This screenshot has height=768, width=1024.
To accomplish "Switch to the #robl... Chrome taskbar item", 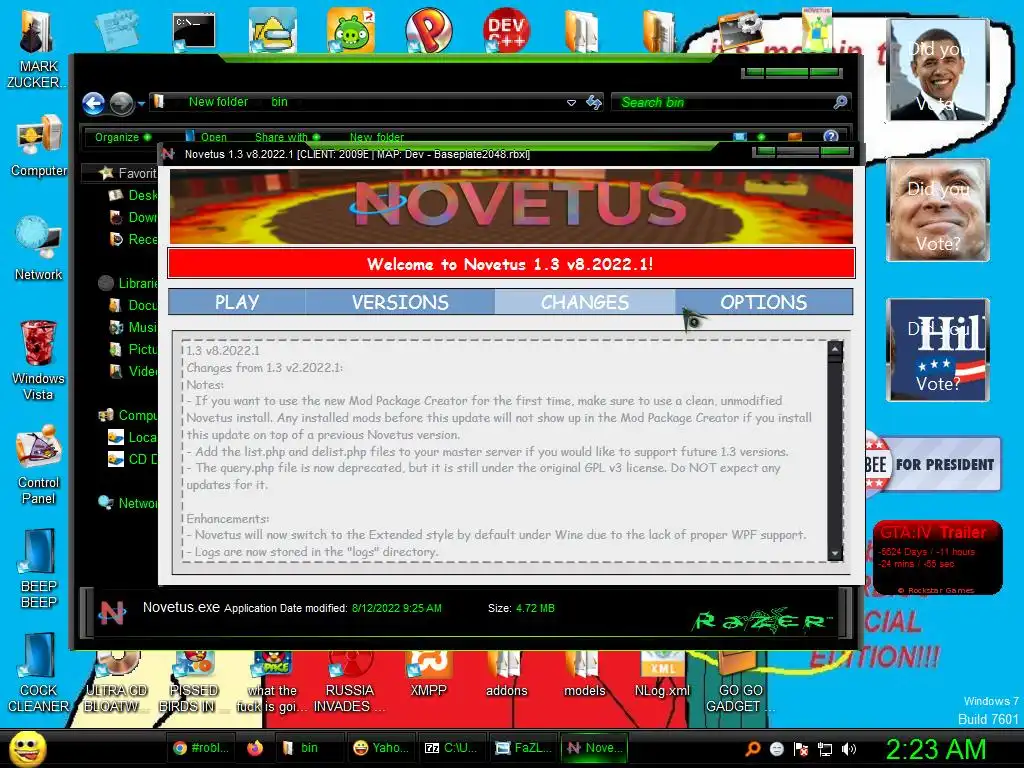I will pos(200,748).
